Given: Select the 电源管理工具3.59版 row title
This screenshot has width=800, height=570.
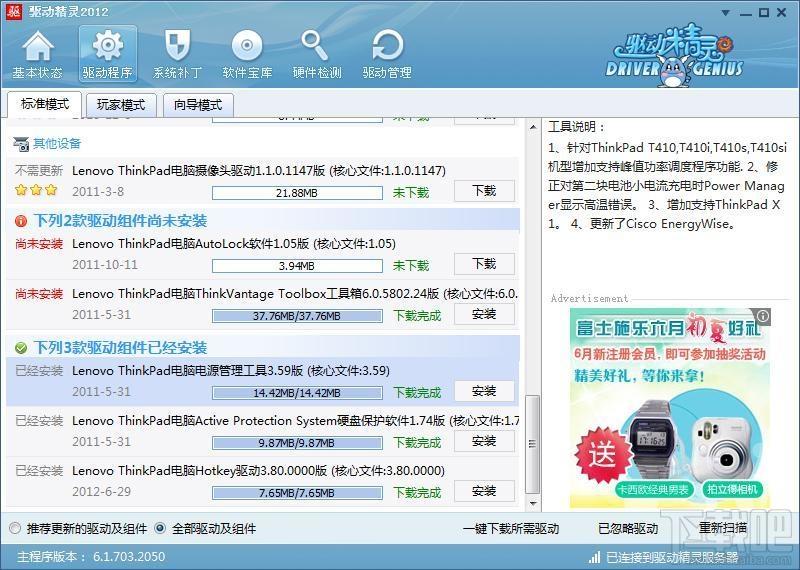Looking at the screenshot, I should (x=231, y=370).
